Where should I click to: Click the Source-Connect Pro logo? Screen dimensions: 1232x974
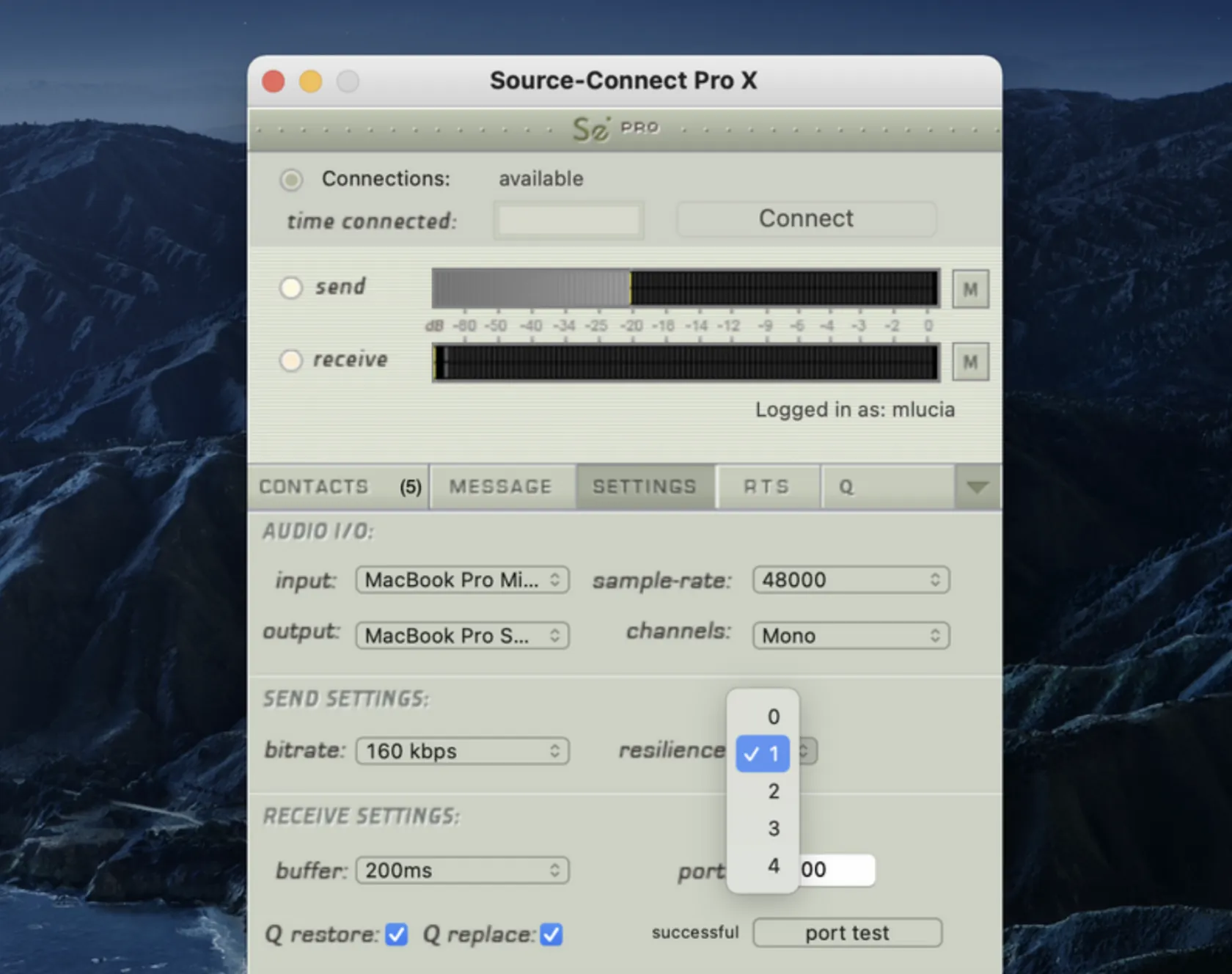click(615, 128)
